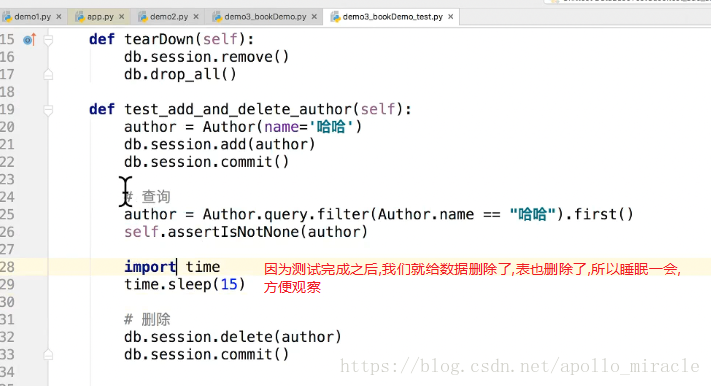Screen dimensions: 711x386
Task: Close the demo2.py tab
Action: click(196, 17)
